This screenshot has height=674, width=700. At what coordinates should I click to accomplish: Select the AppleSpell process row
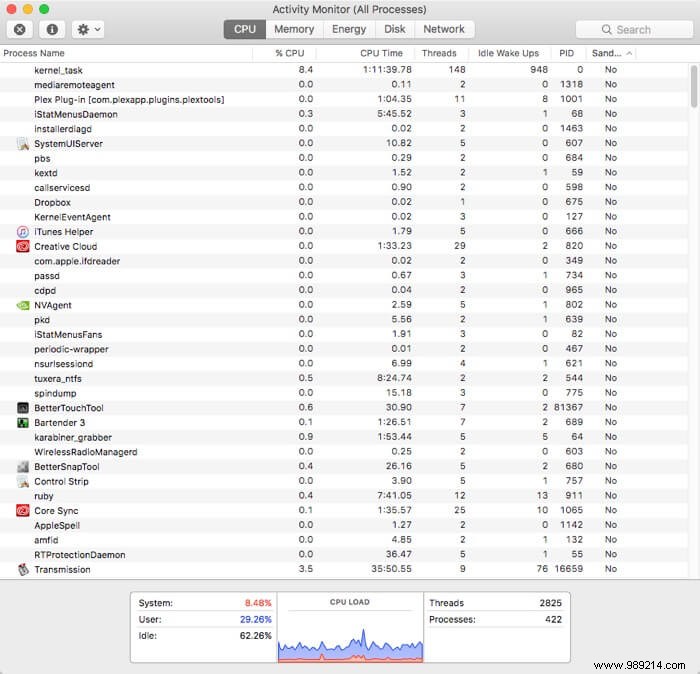click(344, 525)
